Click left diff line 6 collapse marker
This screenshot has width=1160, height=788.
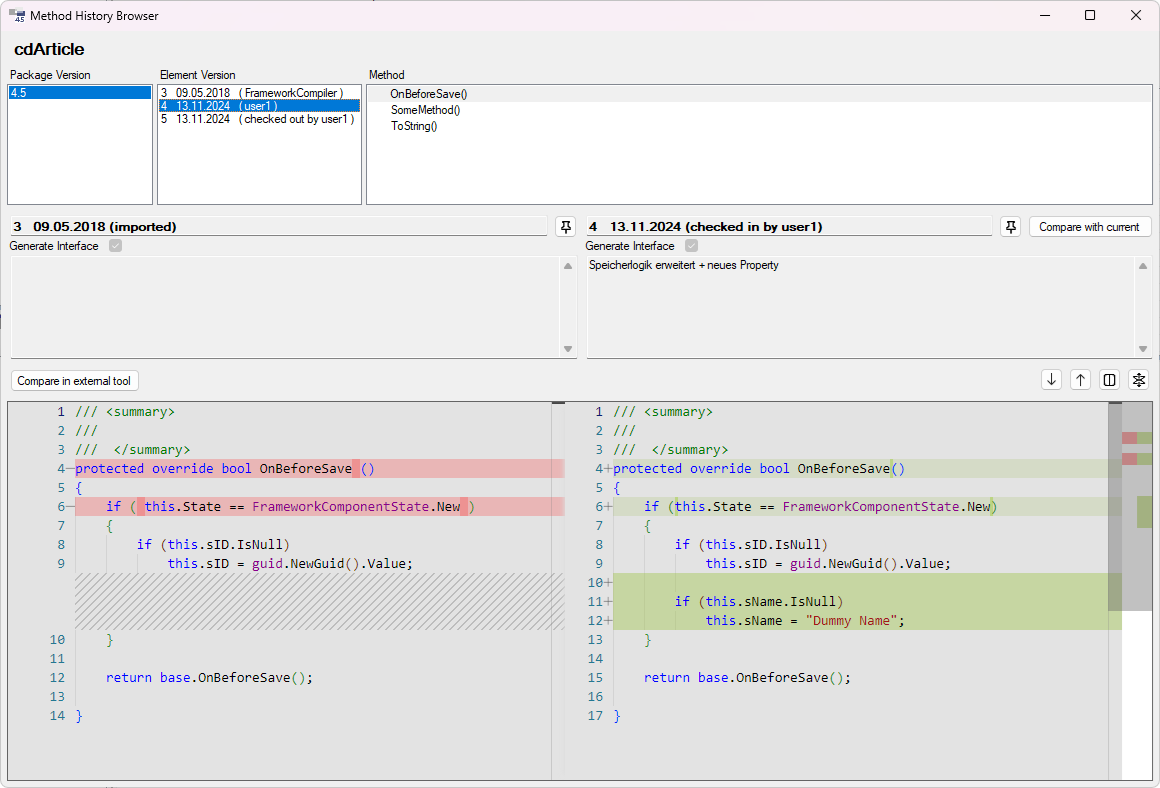tap(70, 507)
